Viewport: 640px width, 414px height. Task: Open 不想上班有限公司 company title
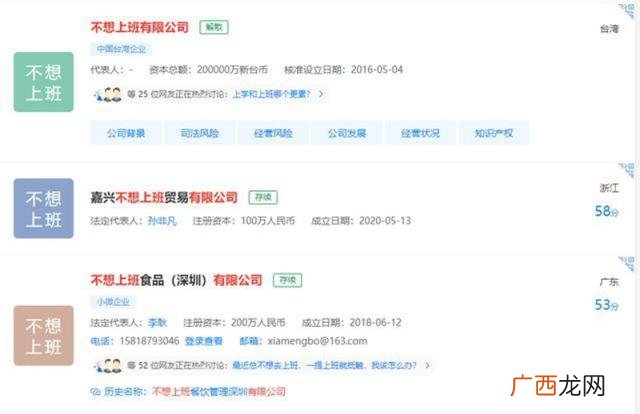coord(140,27)
